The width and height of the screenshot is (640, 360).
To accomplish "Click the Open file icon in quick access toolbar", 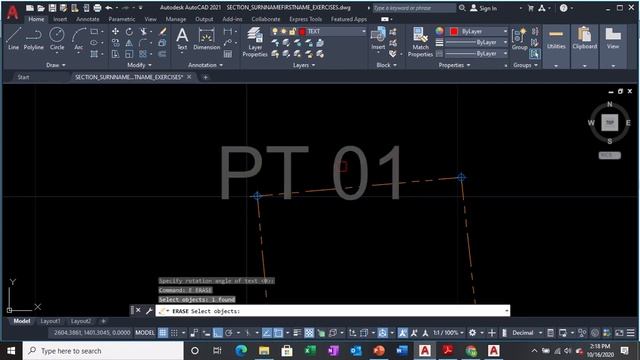I will 41,8.
